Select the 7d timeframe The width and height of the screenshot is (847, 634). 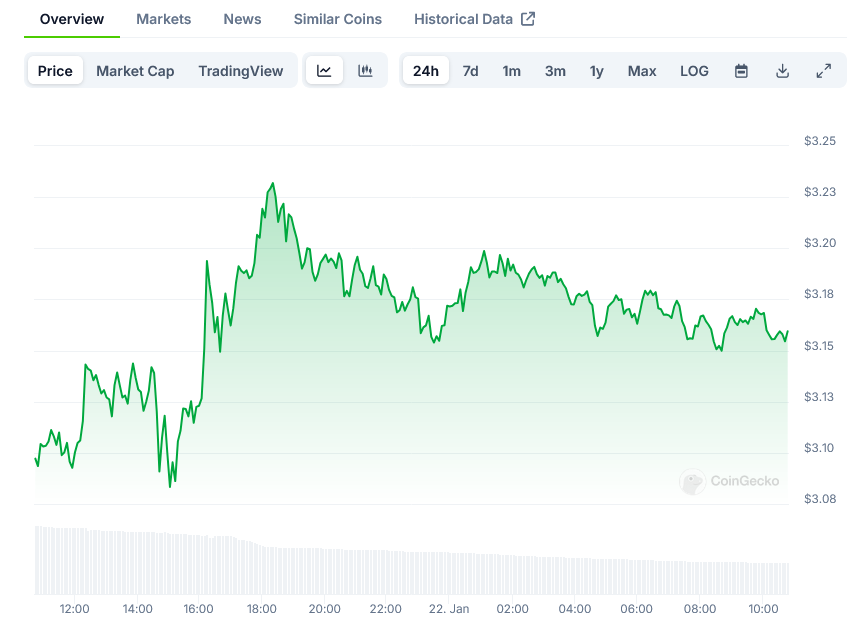[x=470, y=70]
